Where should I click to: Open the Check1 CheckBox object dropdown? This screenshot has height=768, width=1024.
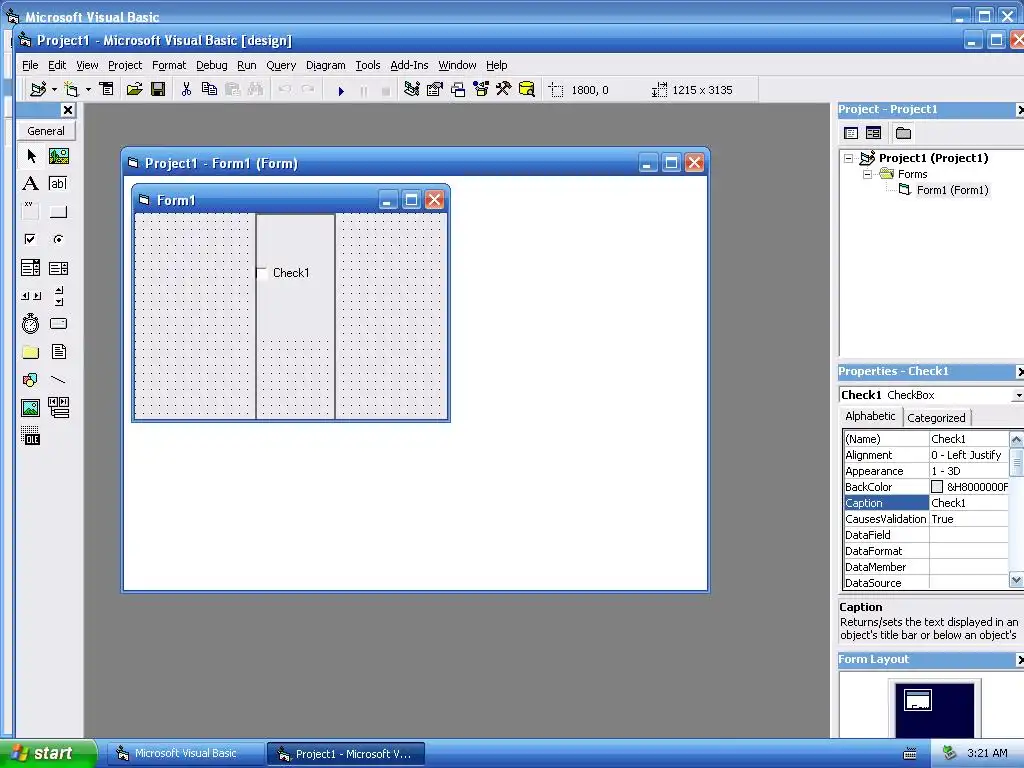point(1017,395)
